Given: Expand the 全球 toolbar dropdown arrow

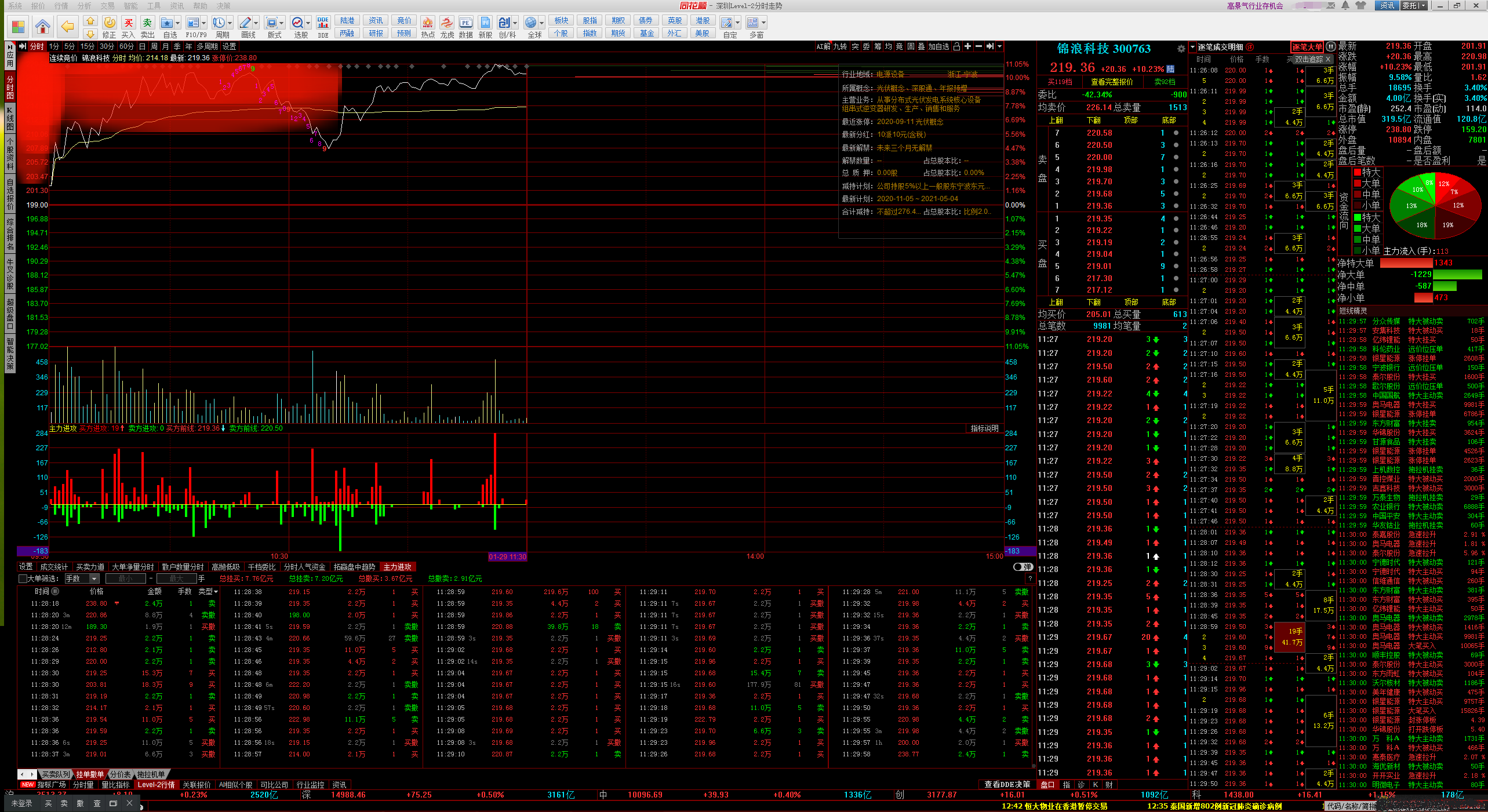Looking at the screenshot, I should pyautogui.click(x=541, y=23).
